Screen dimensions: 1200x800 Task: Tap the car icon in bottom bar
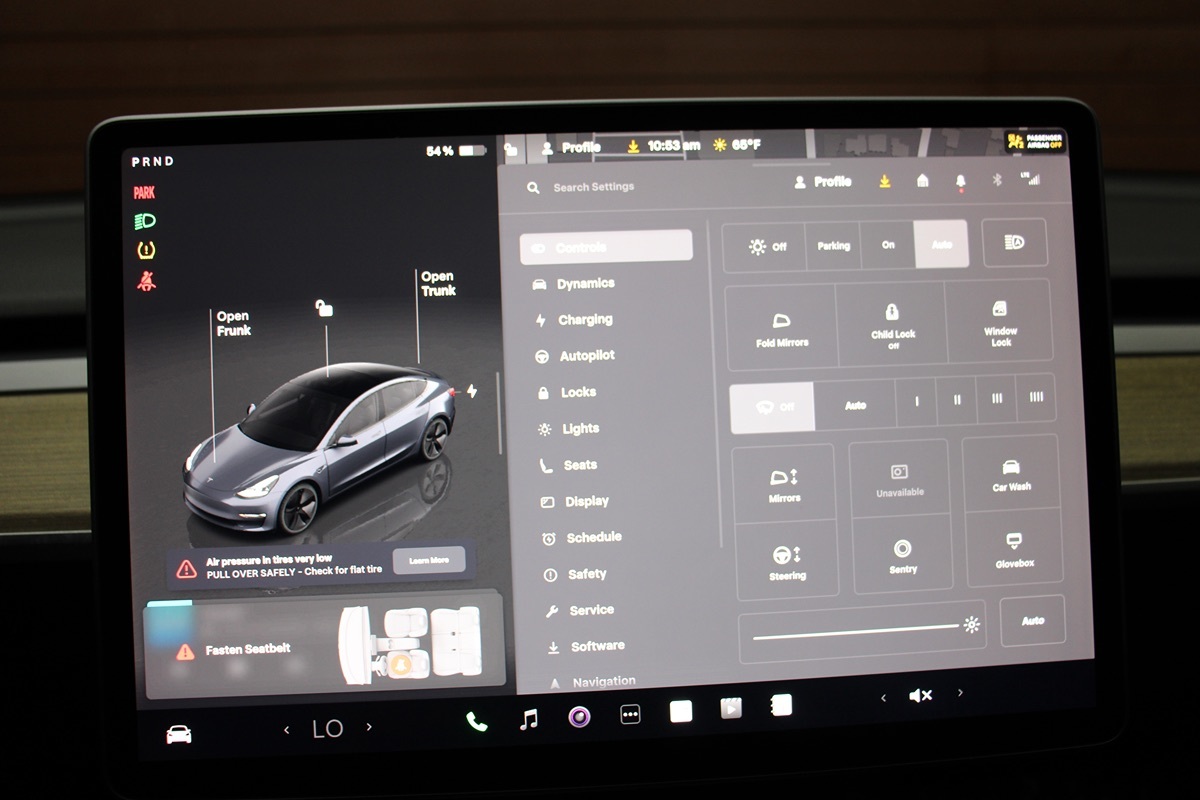tap(179, 735)
